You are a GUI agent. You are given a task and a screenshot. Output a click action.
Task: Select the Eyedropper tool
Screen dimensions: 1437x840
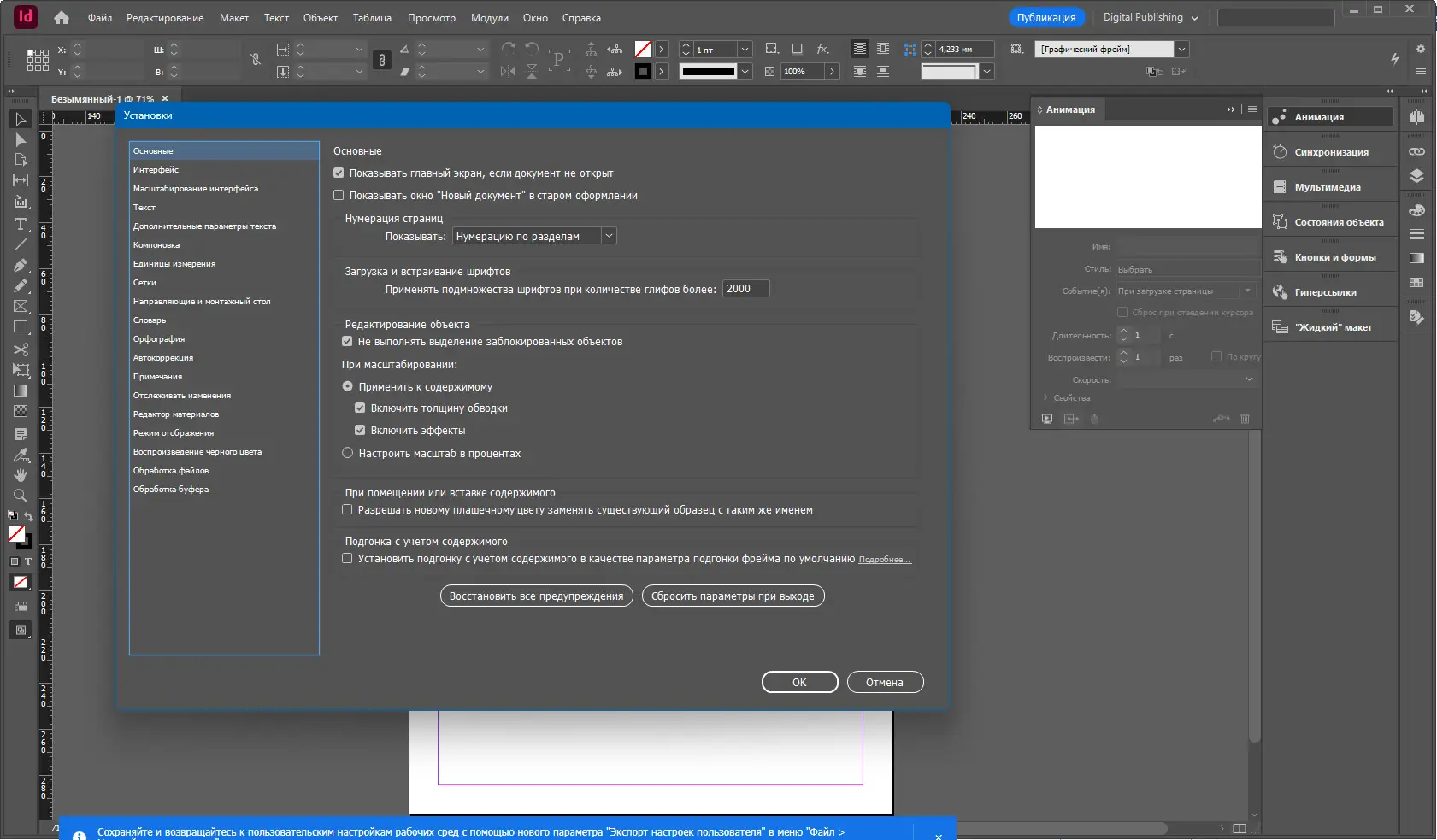pos(21,455)
